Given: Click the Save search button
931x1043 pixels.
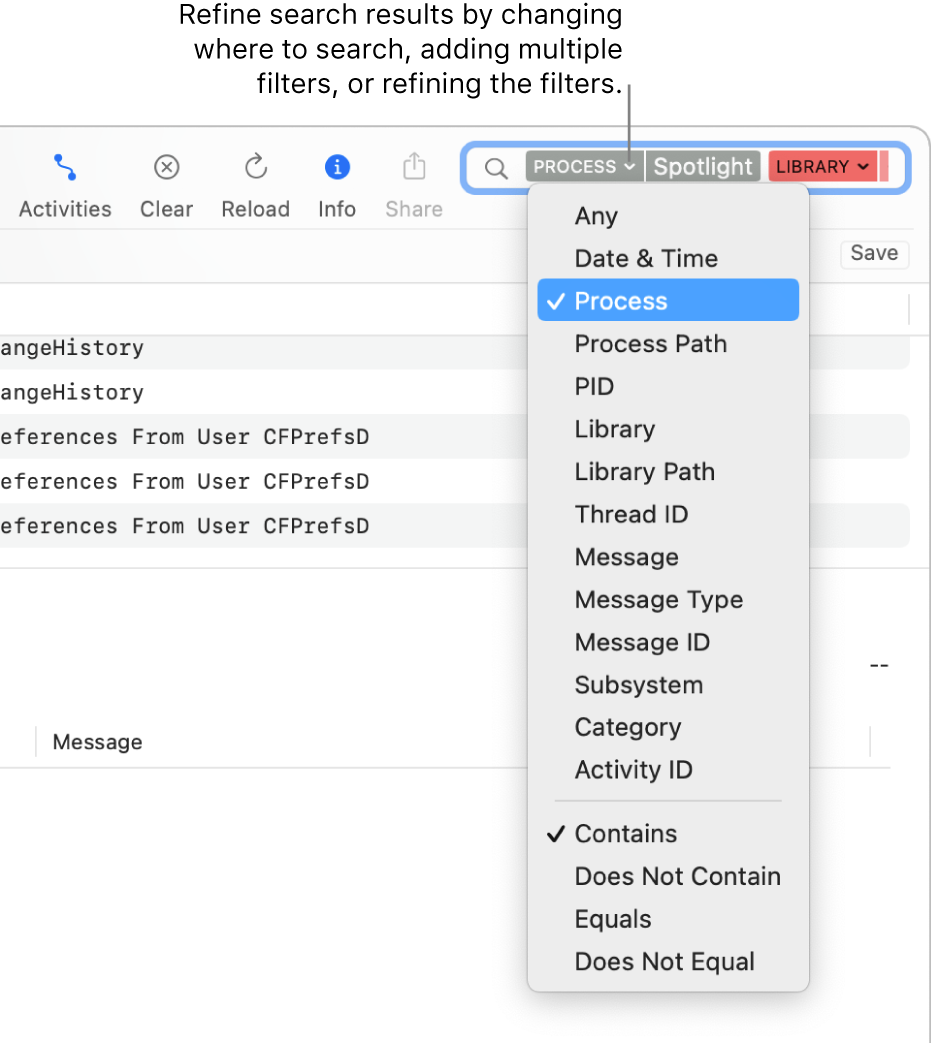Looking at the screenshot, I should 874,254.
